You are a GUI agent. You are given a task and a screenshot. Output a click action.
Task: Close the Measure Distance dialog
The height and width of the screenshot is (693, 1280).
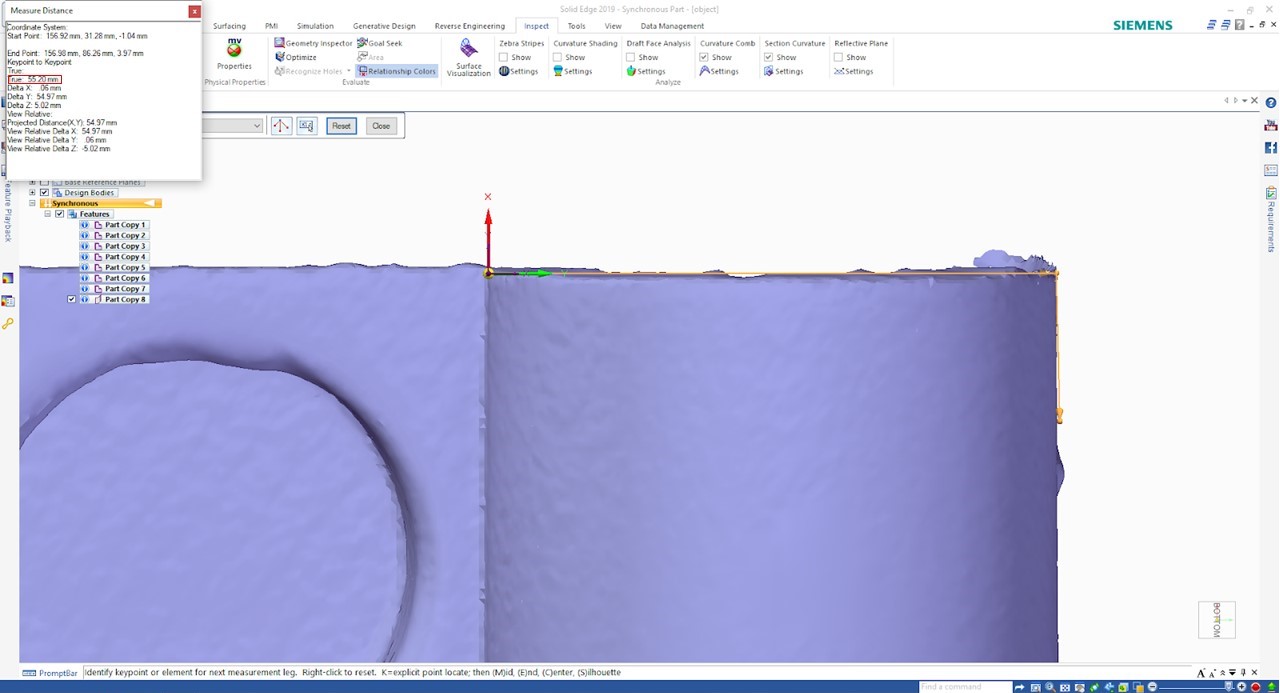pyautogui.click(x=194, y=11)
